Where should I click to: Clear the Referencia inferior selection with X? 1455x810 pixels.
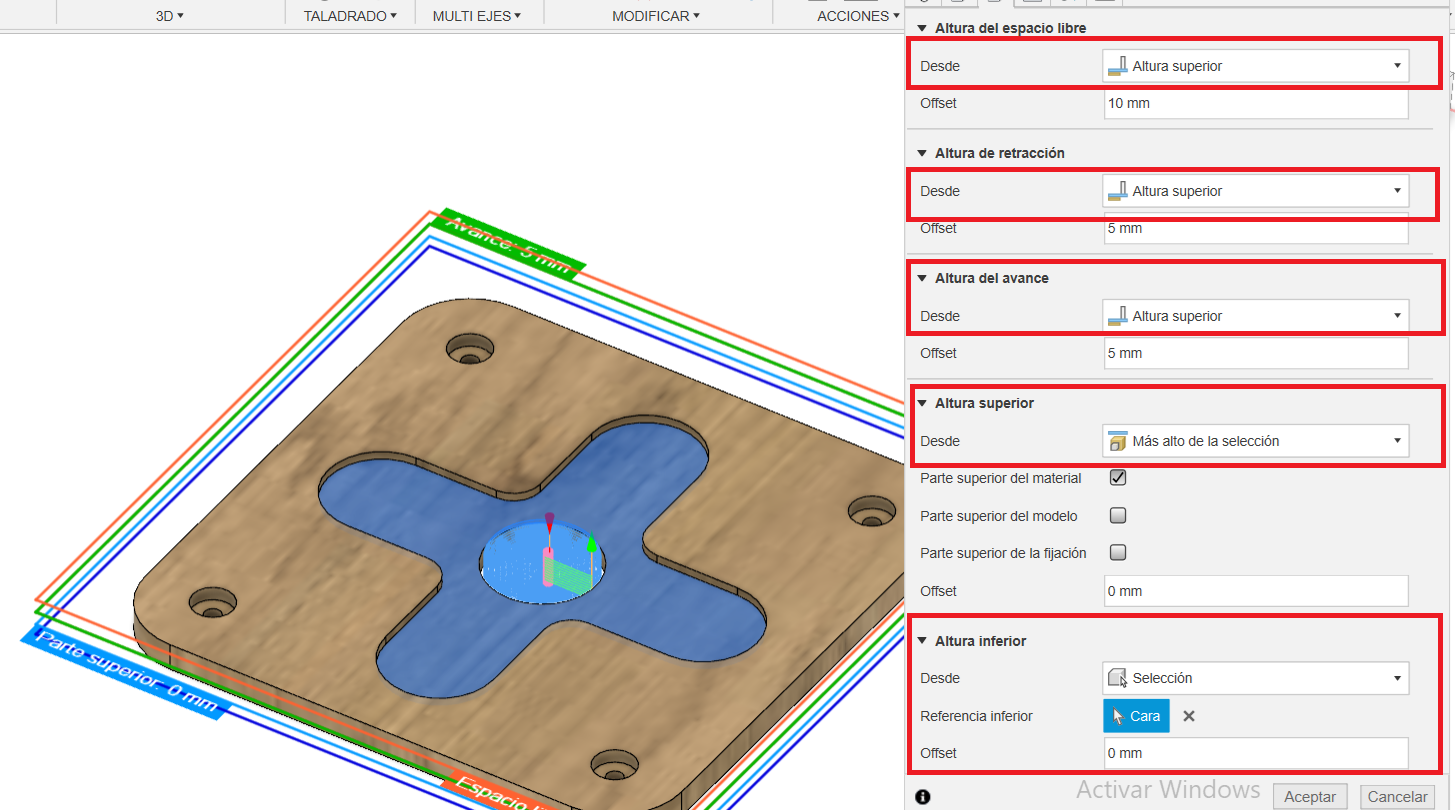click(1189, 716)
